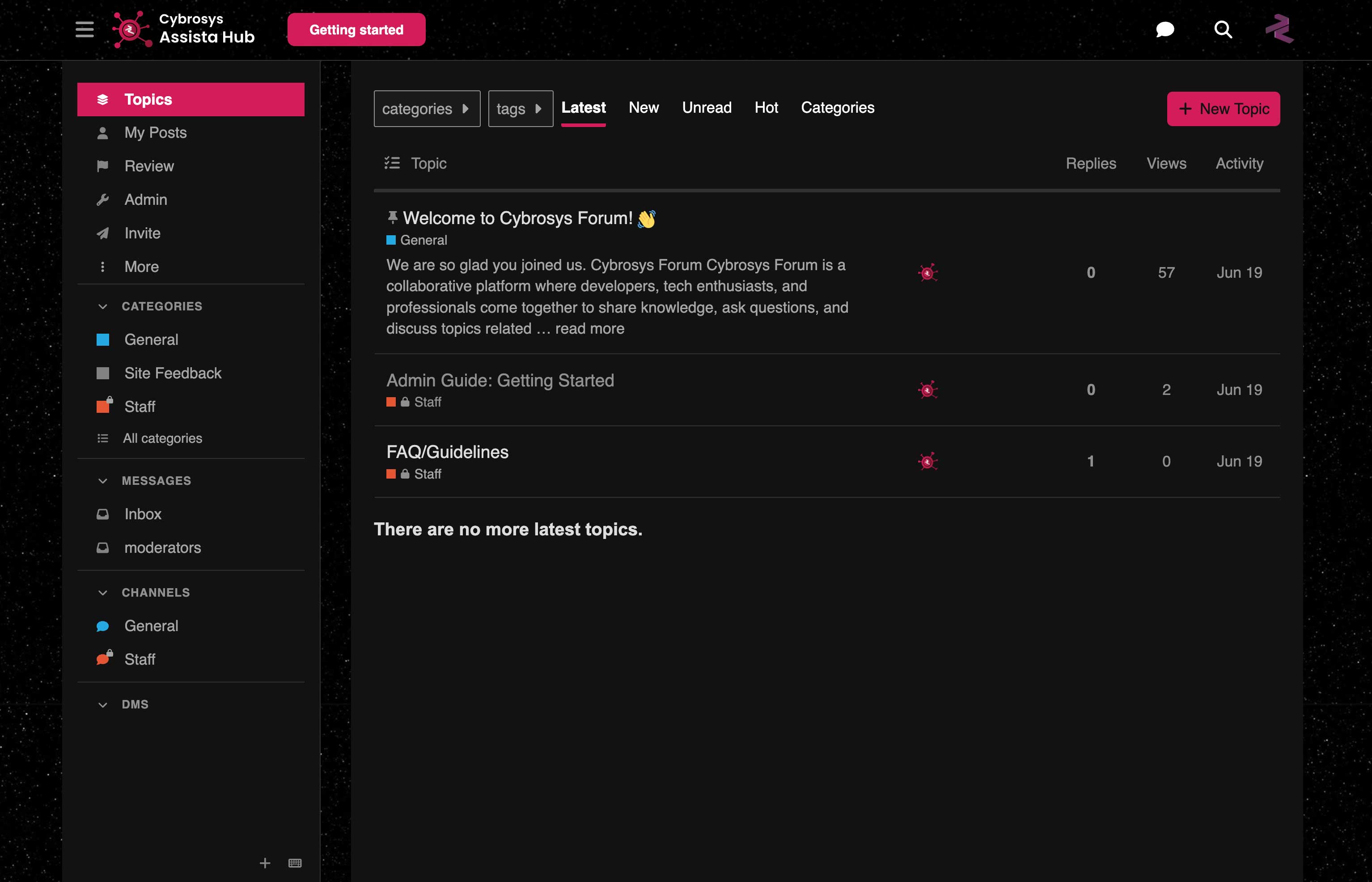Open keyboard shortcuts icon in sidebar footer
Image resolution: width=1372 pixels, height=882 pixels.
click(x=295, y=863)
